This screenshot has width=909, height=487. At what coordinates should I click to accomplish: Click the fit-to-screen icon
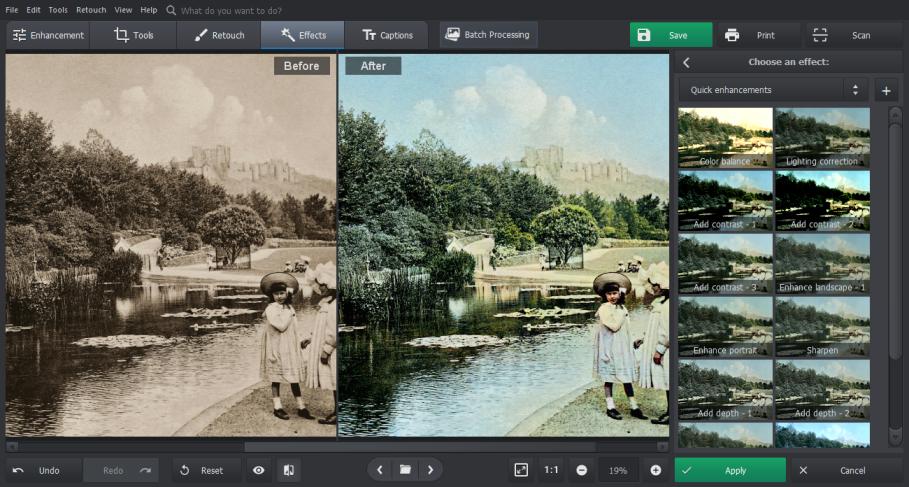click(521, 470)
